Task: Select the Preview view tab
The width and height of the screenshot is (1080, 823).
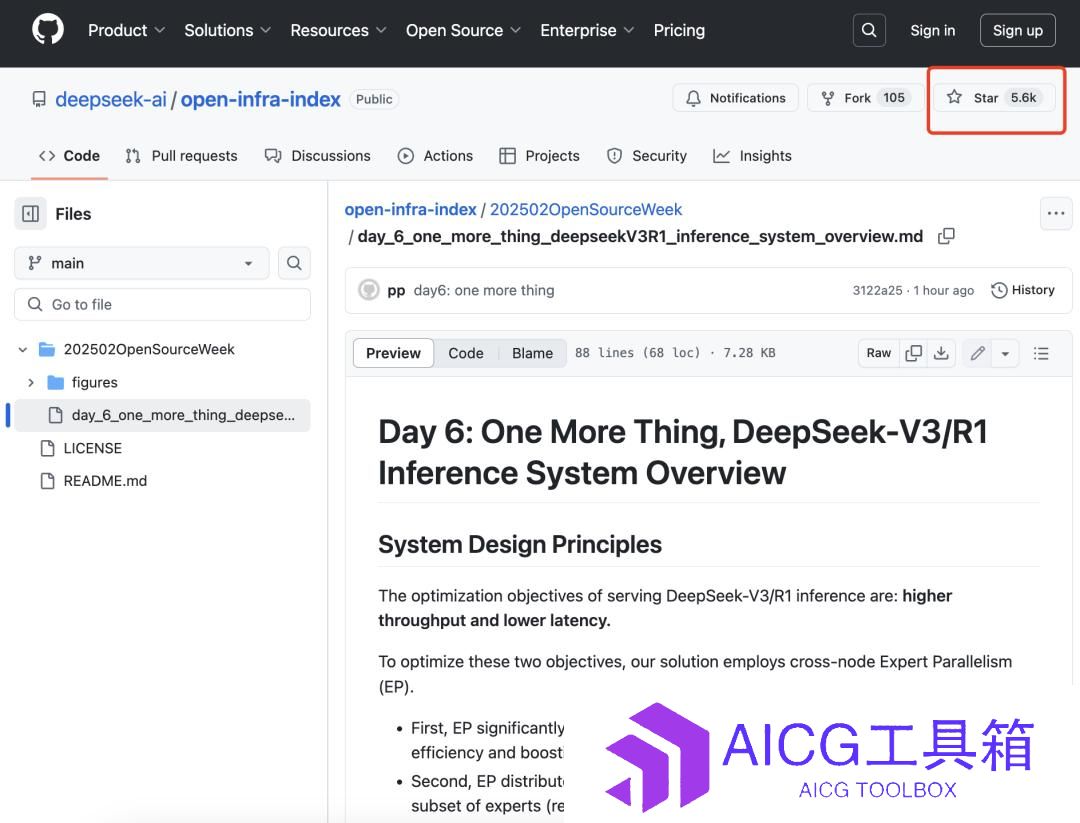Action: click(393, 353)
